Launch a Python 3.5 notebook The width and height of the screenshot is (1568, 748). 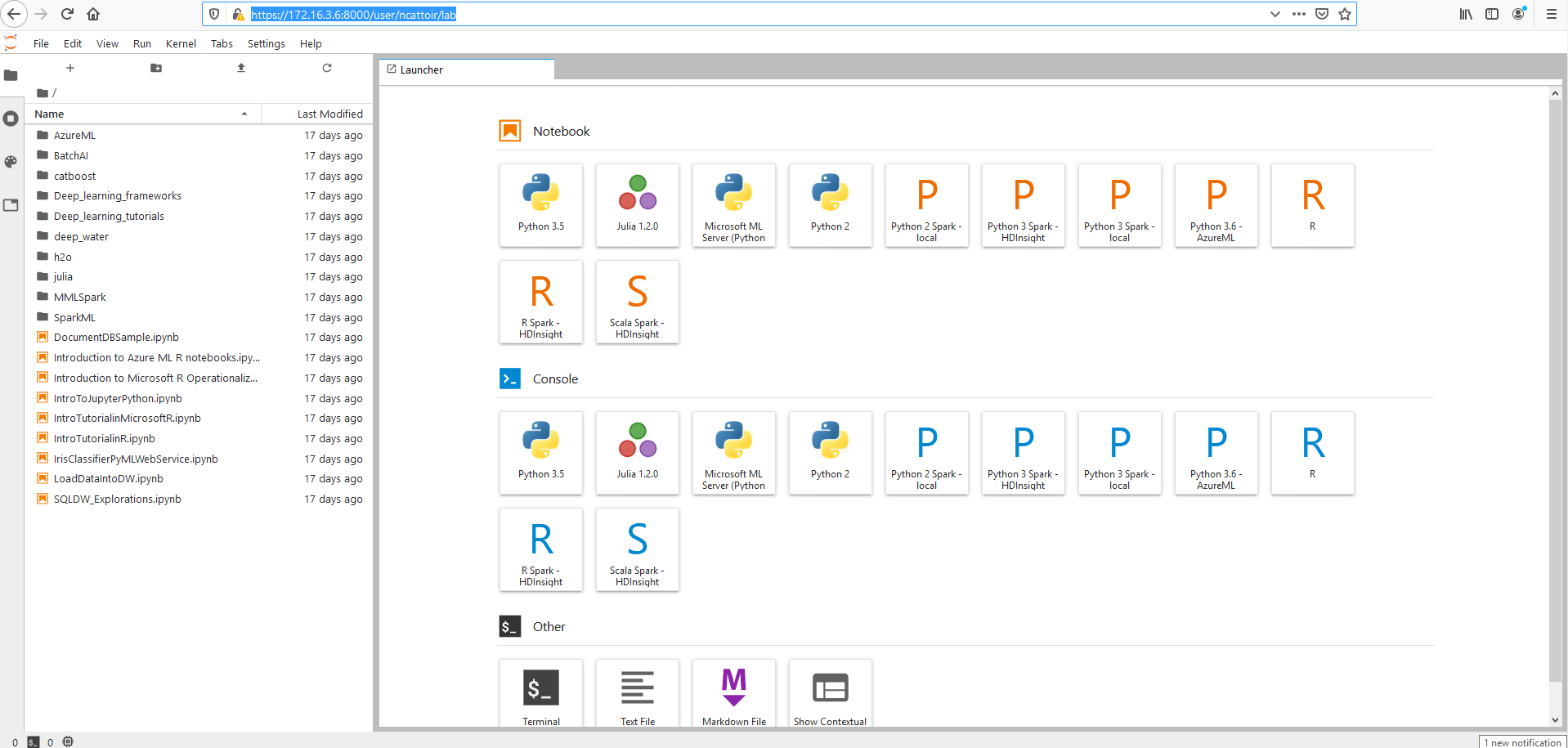(x=540, y=205)
